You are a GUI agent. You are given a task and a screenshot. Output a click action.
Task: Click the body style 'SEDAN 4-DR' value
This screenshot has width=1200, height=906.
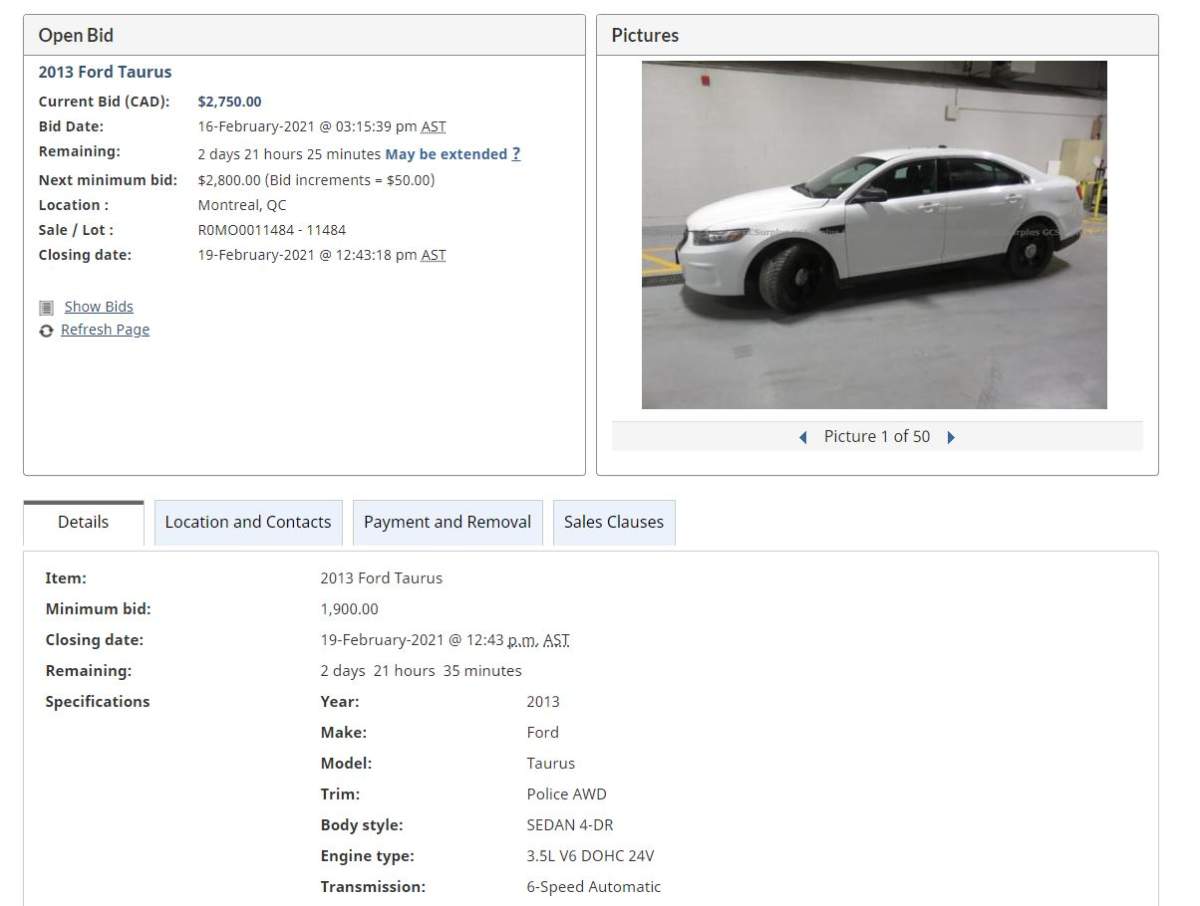tap(570, 825)
